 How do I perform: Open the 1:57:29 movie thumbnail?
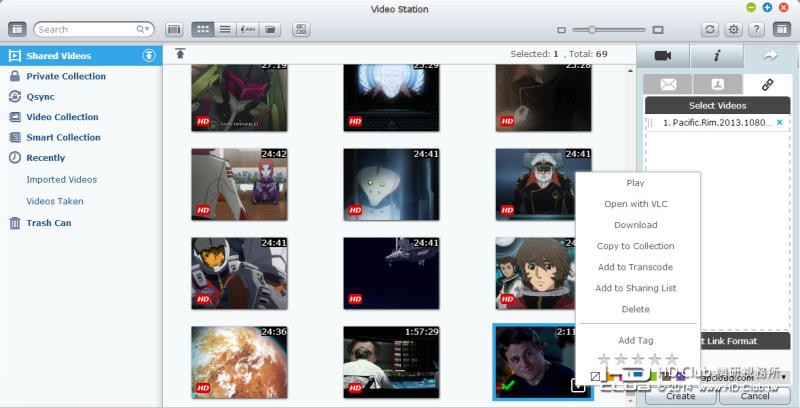(391, 362)
